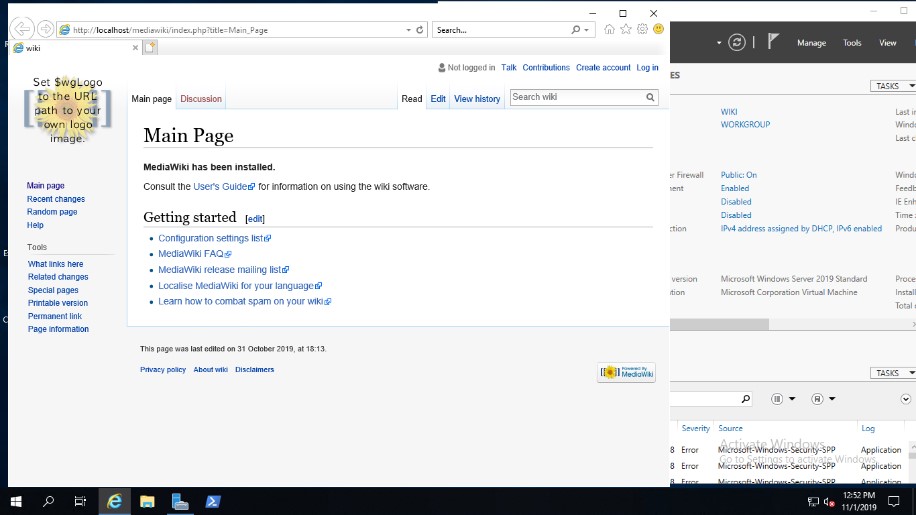916x515 pixels.
Task: Open Printable version link
Action: tap(58, 303)
